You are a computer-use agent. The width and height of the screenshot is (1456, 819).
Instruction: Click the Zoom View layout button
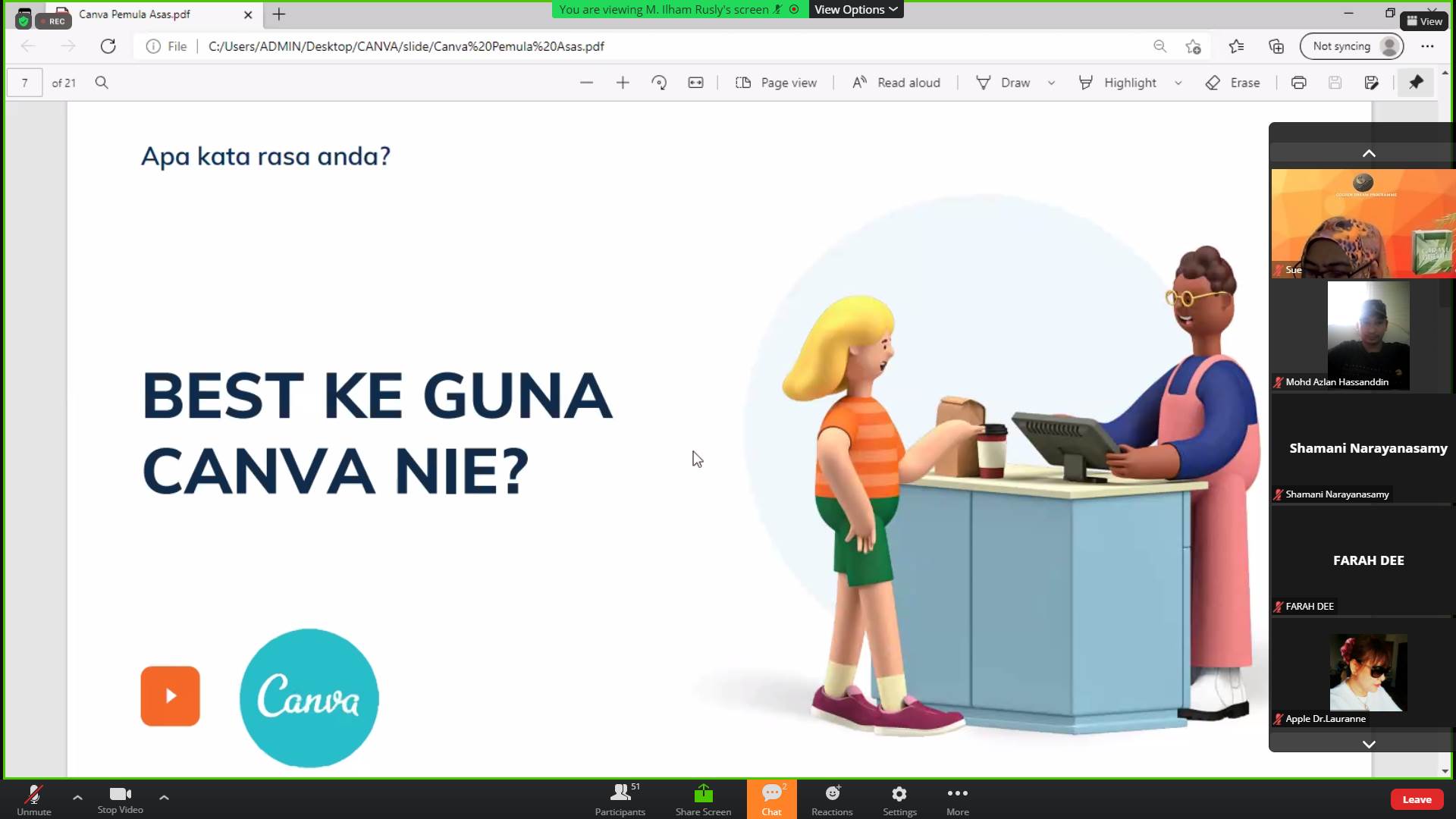pos(1425,21)
